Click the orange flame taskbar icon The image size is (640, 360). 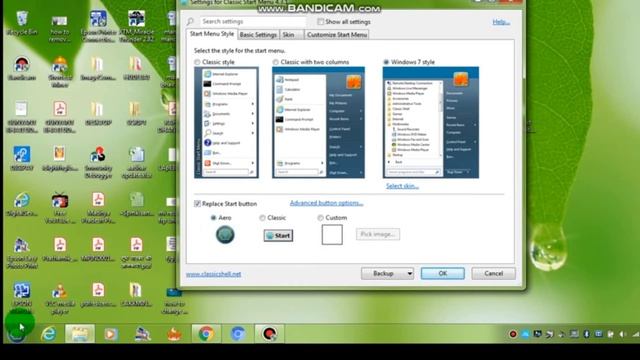[174, 334]
